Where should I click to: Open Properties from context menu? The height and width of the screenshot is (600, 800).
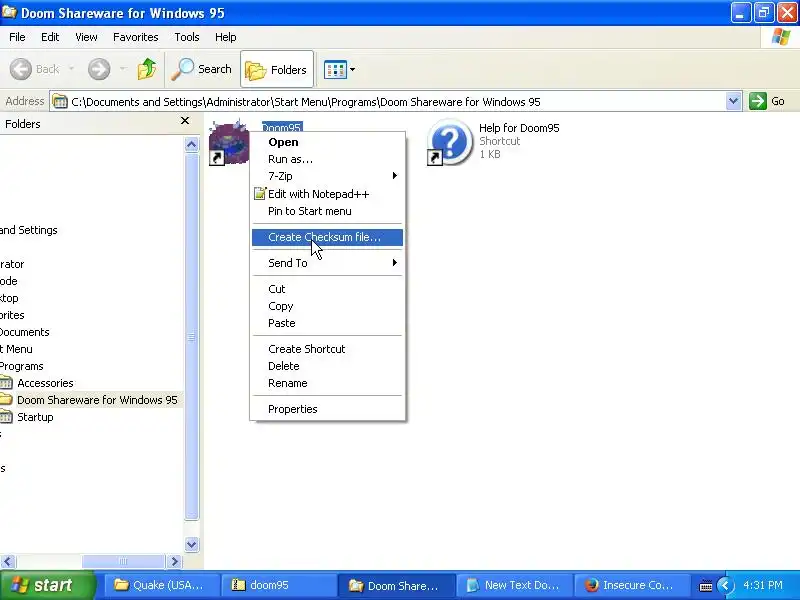(328, 409)
